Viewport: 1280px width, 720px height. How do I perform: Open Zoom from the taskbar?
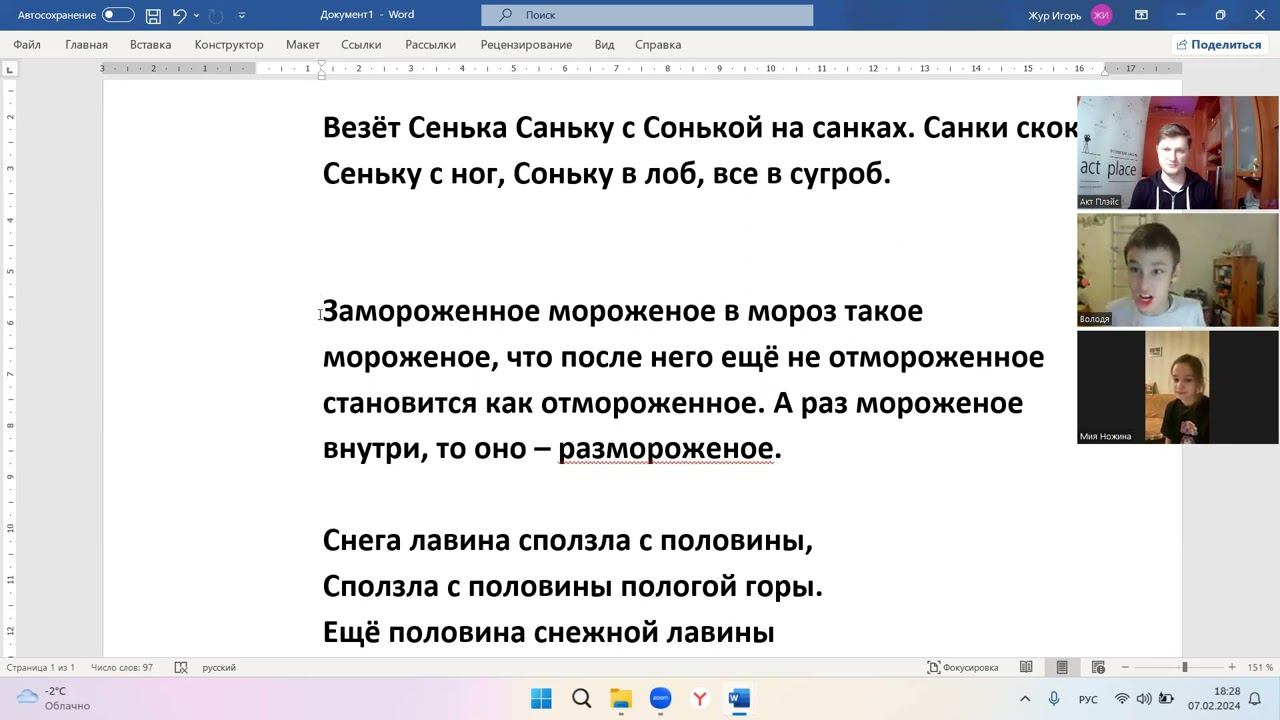pyautogui.click(x=660, y=698)
